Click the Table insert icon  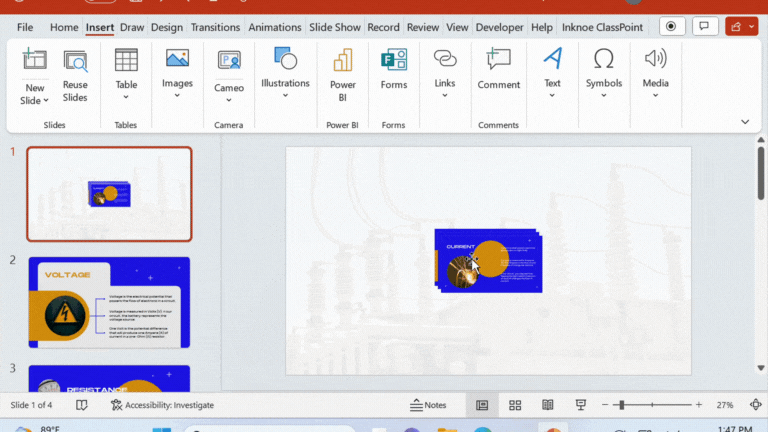tap(126, 60)
